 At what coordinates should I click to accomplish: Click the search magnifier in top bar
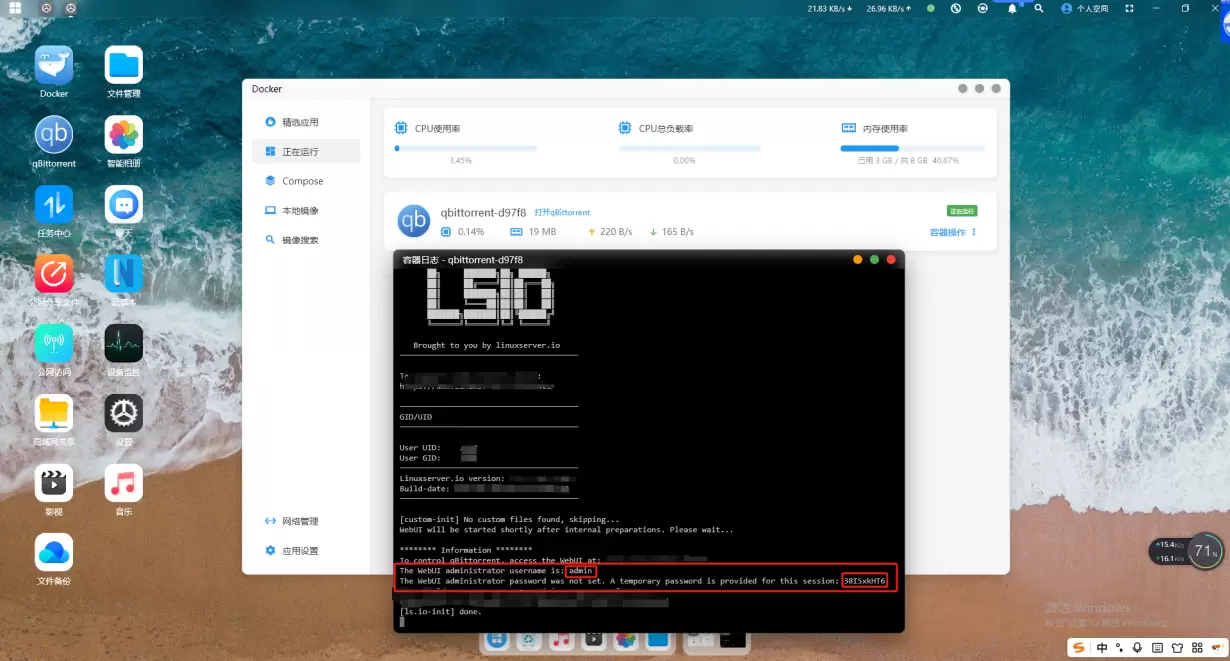click(1039, 8)
